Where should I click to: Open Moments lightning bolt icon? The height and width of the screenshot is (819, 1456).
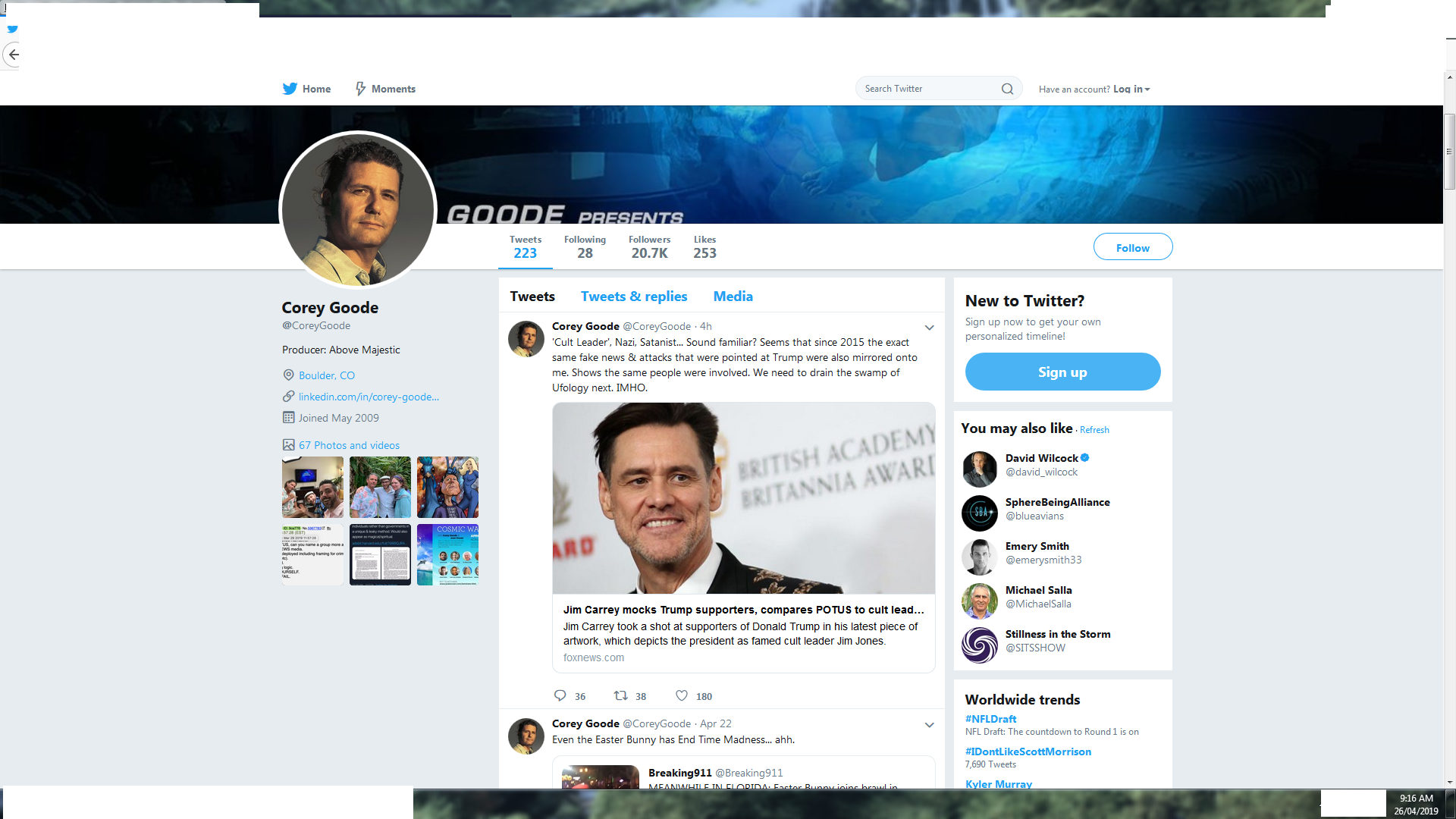(x=361, y=89)
